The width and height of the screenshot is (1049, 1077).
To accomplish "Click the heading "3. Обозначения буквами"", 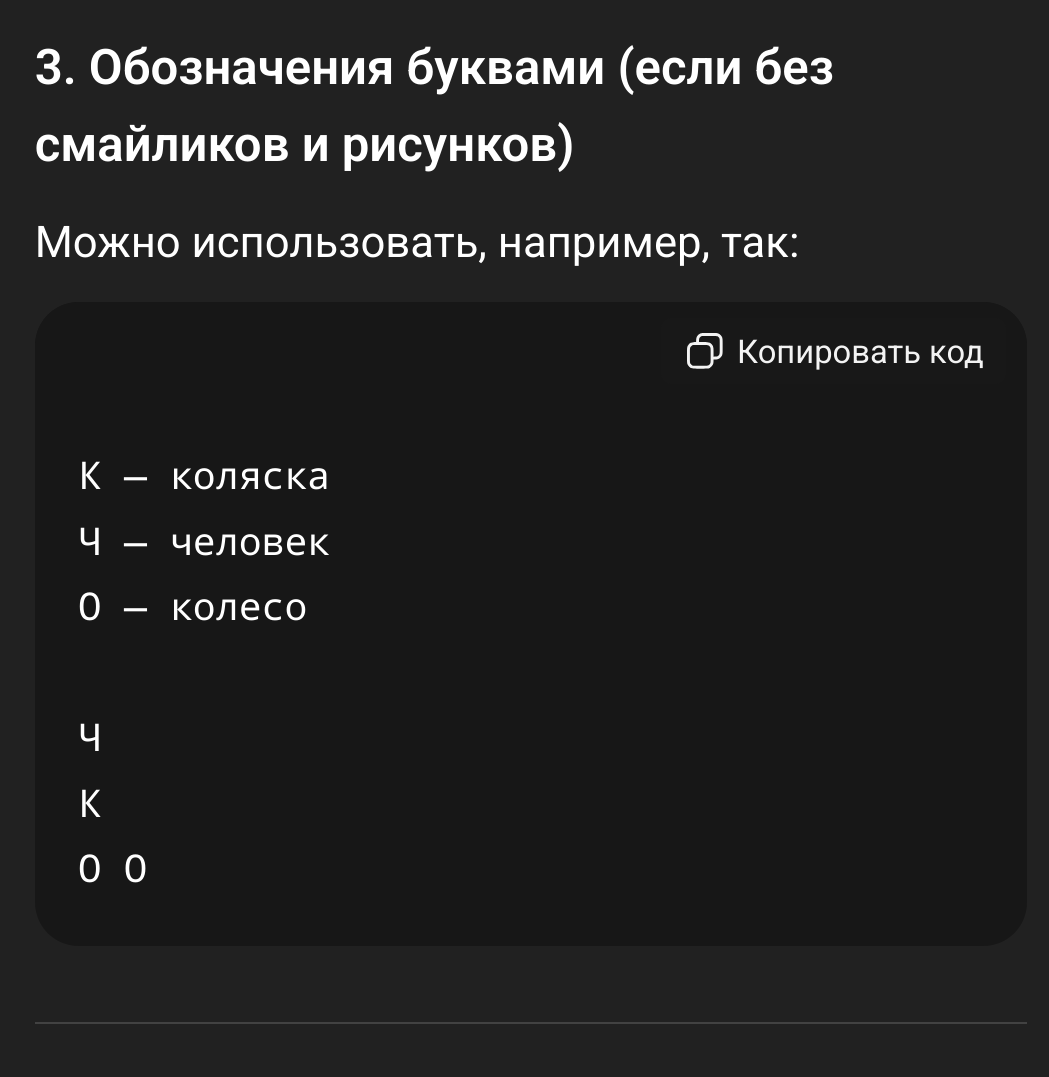I will (319, 68).
